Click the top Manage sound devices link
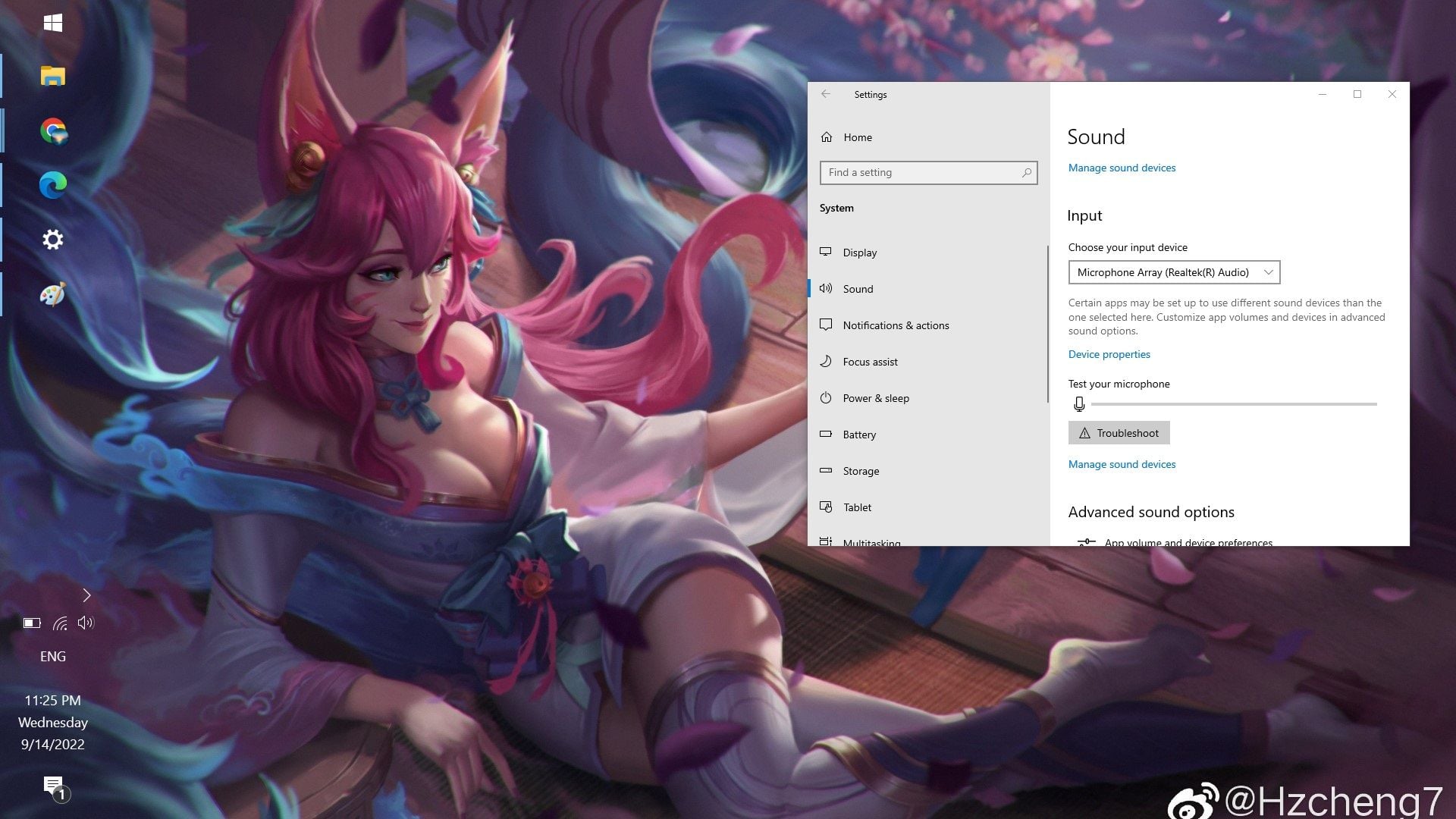 click(x=1122, y=168)
